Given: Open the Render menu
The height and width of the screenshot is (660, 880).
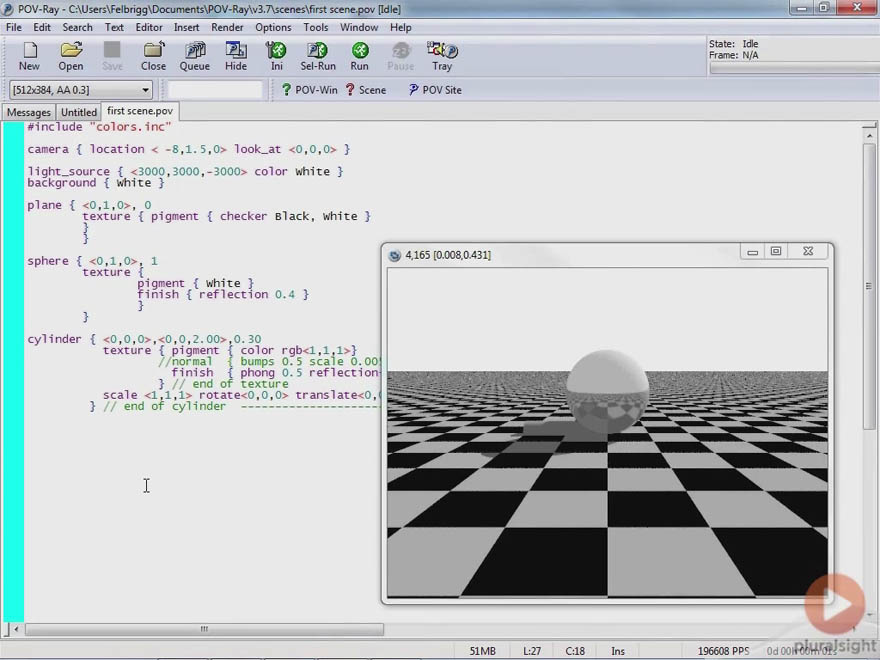Looking at the screenshot, I should [x=227, y=27].
